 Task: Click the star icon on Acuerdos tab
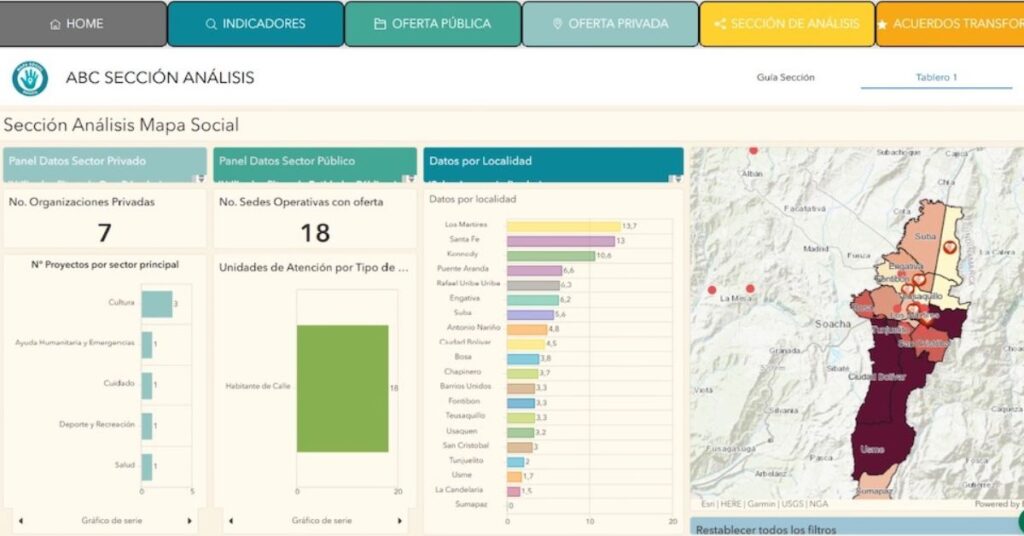coord(882,24)
